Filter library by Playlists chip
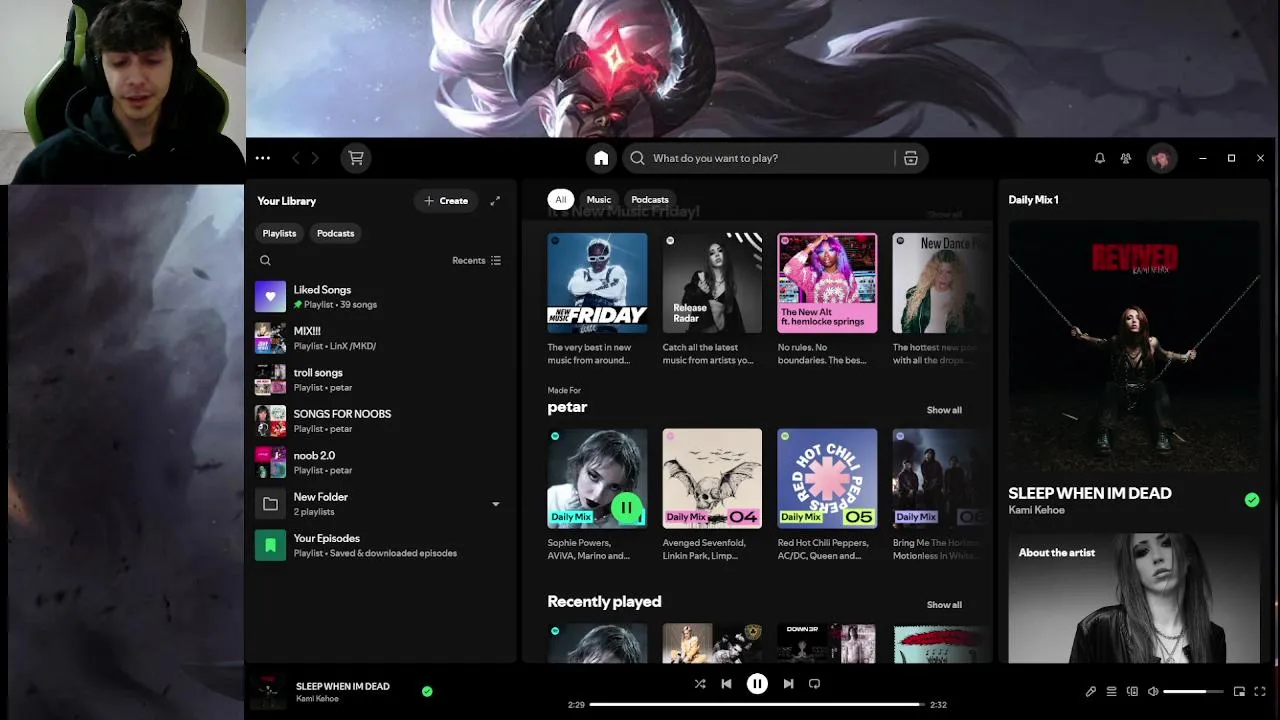This screenshot has height=720, width=1280. (279, 233)
